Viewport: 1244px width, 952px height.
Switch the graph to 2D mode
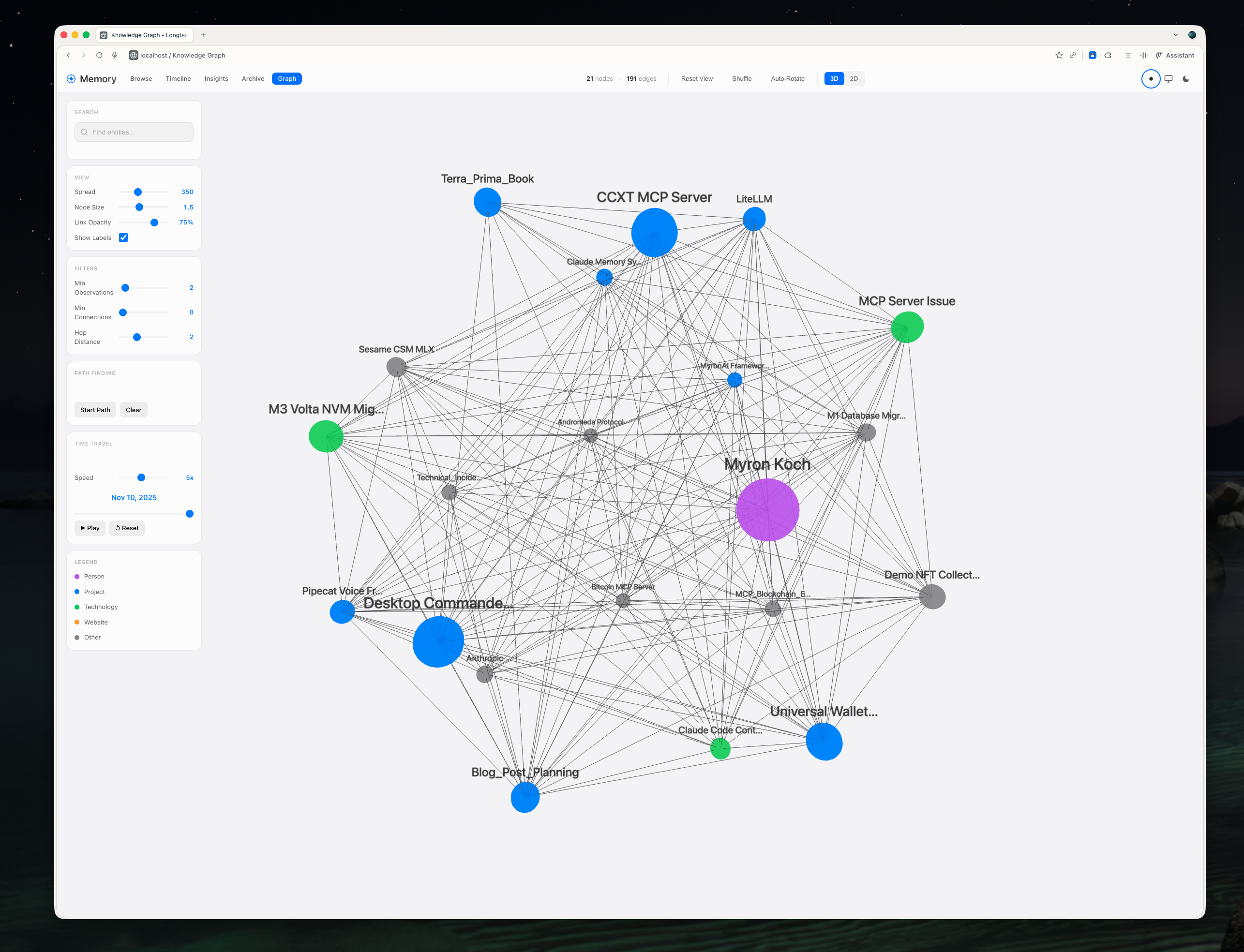pyautogui.click(x=854, y=79)
